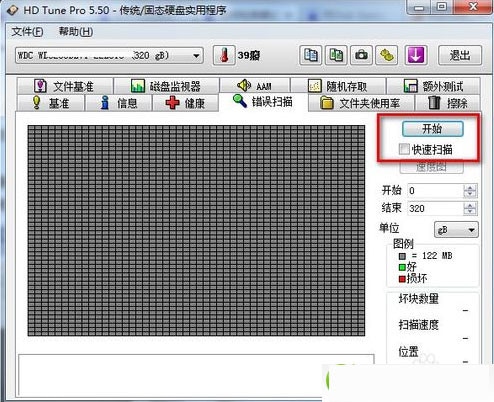Open the 信息 info tab

coord(119,103)
